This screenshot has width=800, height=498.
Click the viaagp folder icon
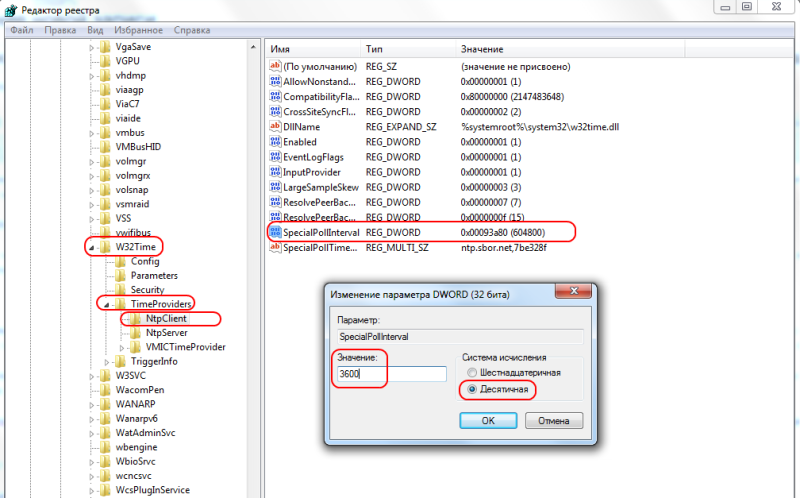[105, 89]
